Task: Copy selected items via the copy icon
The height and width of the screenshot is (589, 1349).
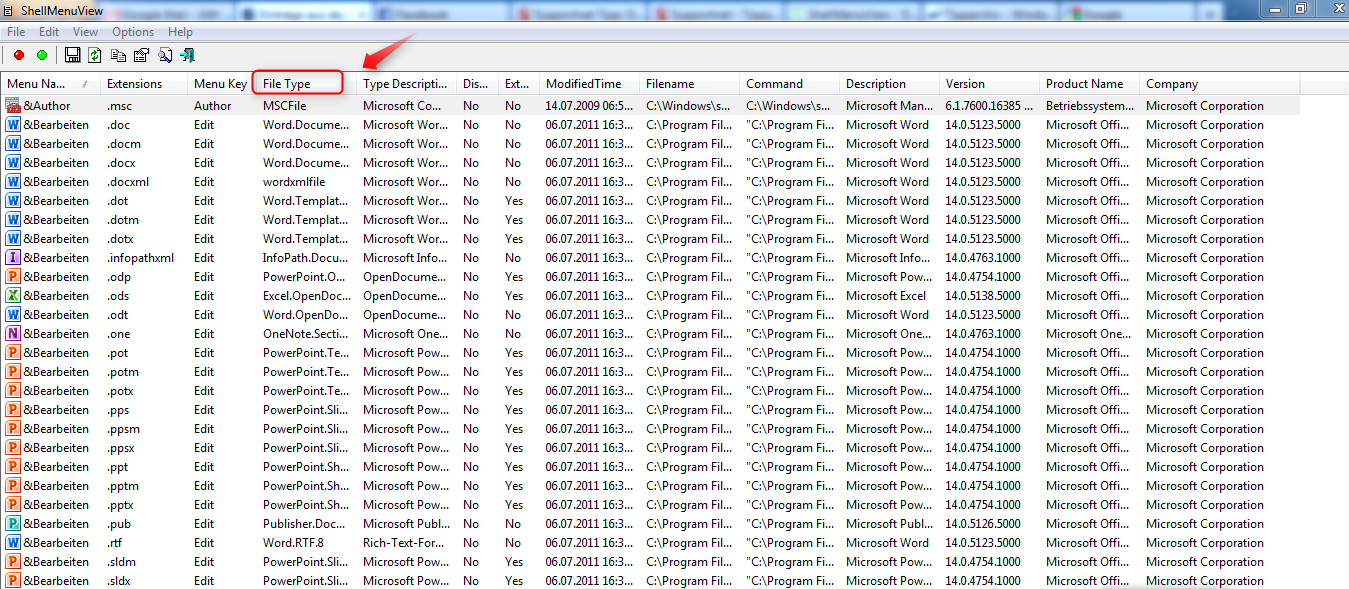Action: point(118,54)
